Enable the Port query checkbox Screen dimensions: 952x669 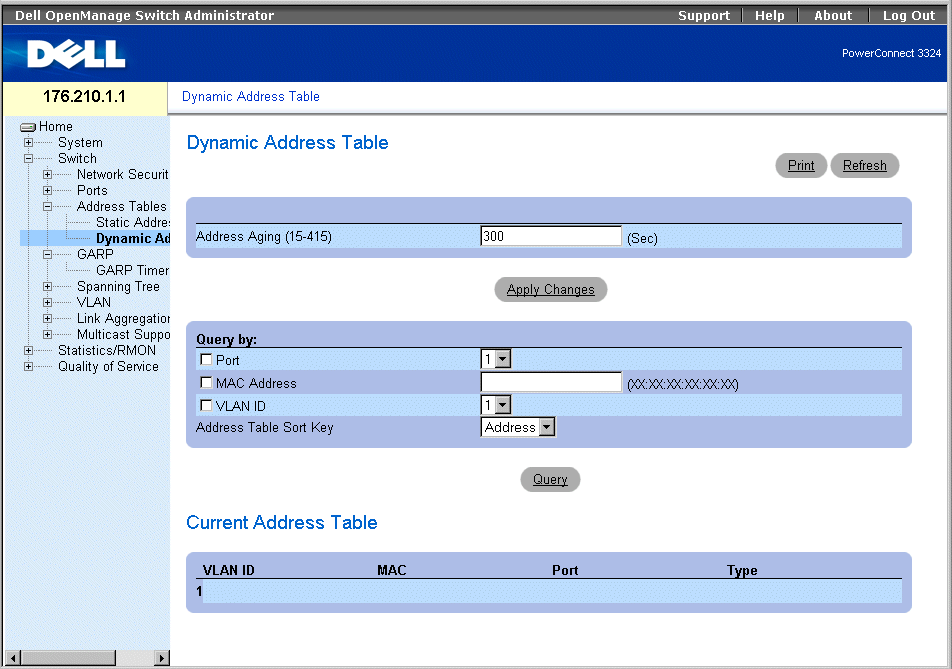206,359
